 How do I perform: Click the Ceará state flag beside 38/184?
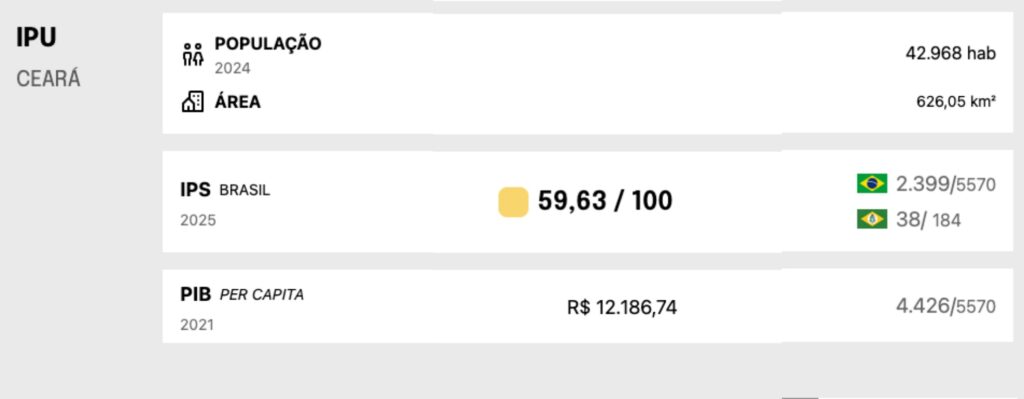(x=872, y=219)
